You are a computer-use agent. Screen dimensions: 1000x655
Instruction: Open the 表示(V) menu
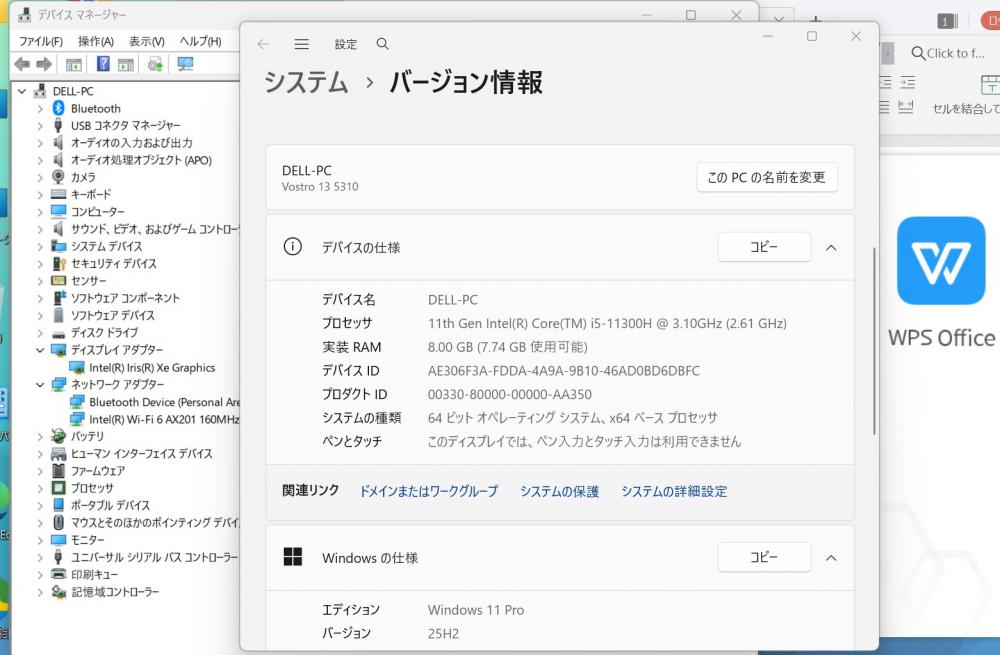[x=146, y=41]
